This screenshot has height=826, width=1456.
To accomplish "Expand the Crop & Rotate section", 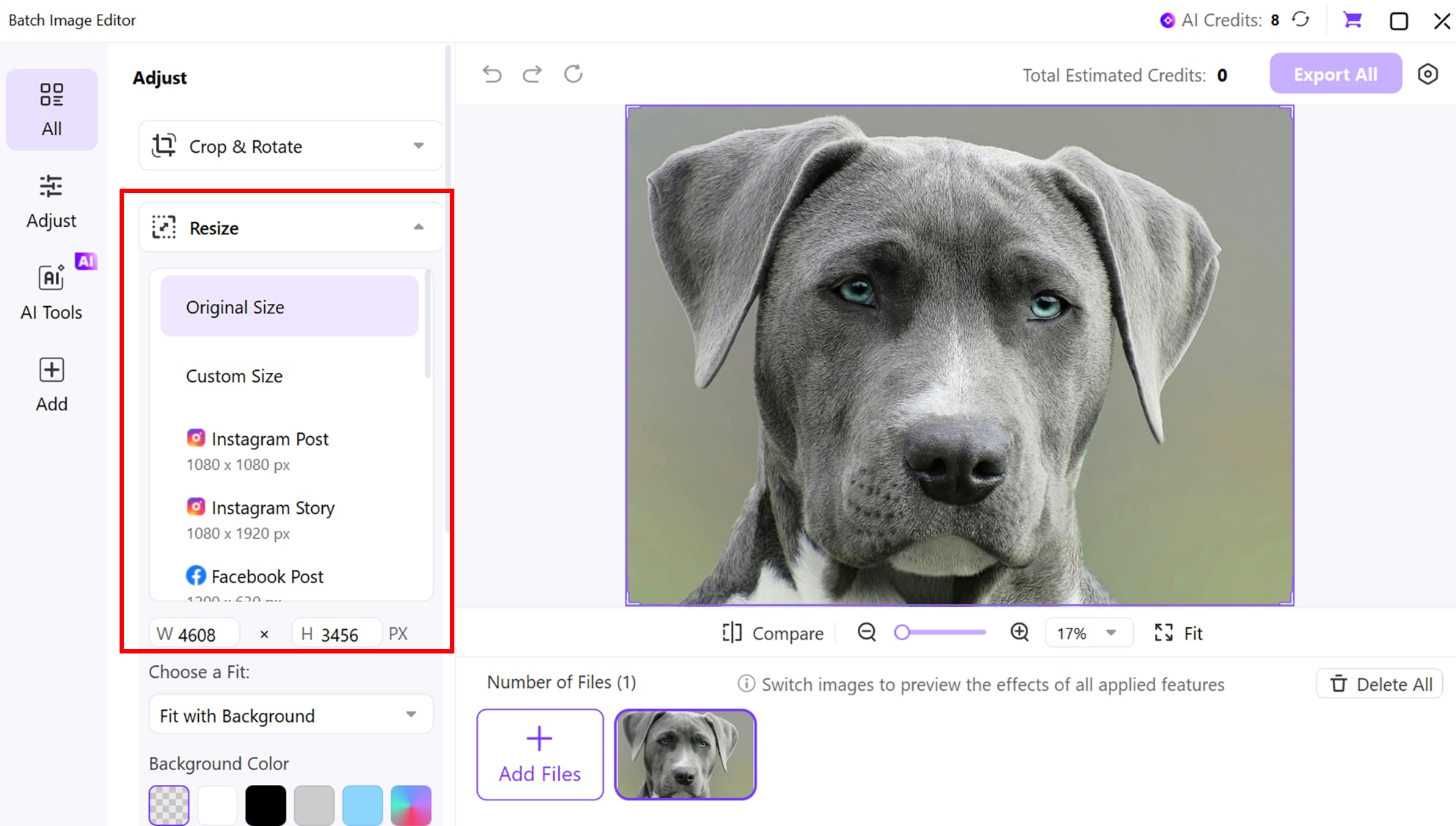I will [x=290, y=145].
